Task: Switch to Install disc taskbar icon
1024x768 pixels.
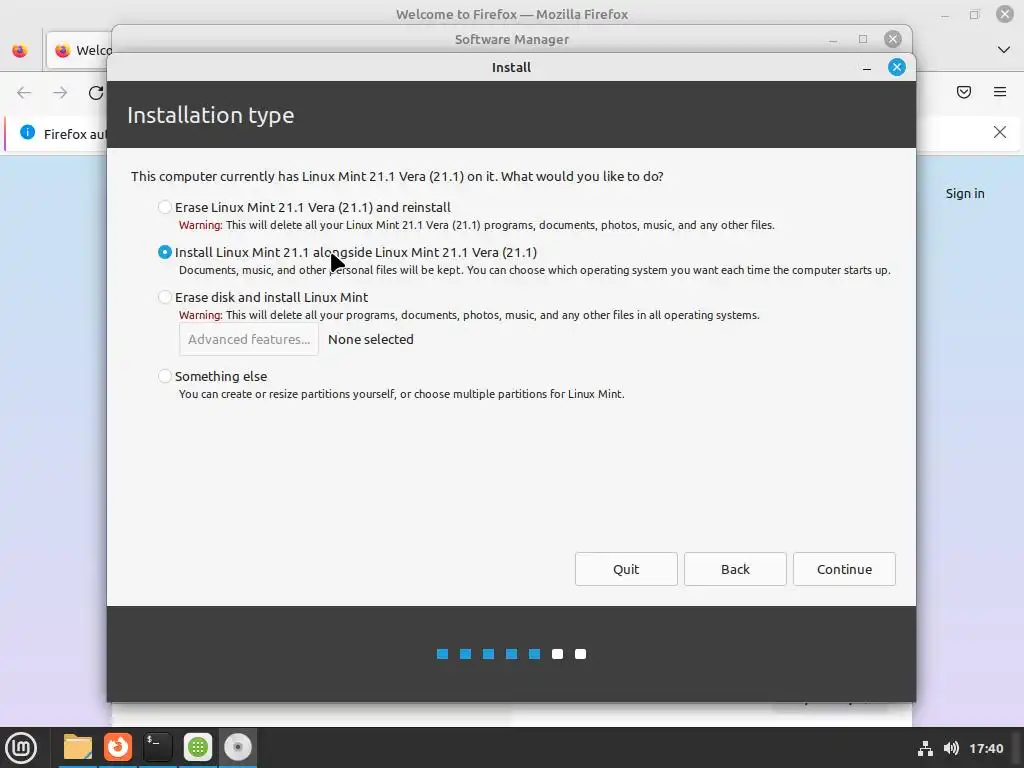Action: click(238, 747)
